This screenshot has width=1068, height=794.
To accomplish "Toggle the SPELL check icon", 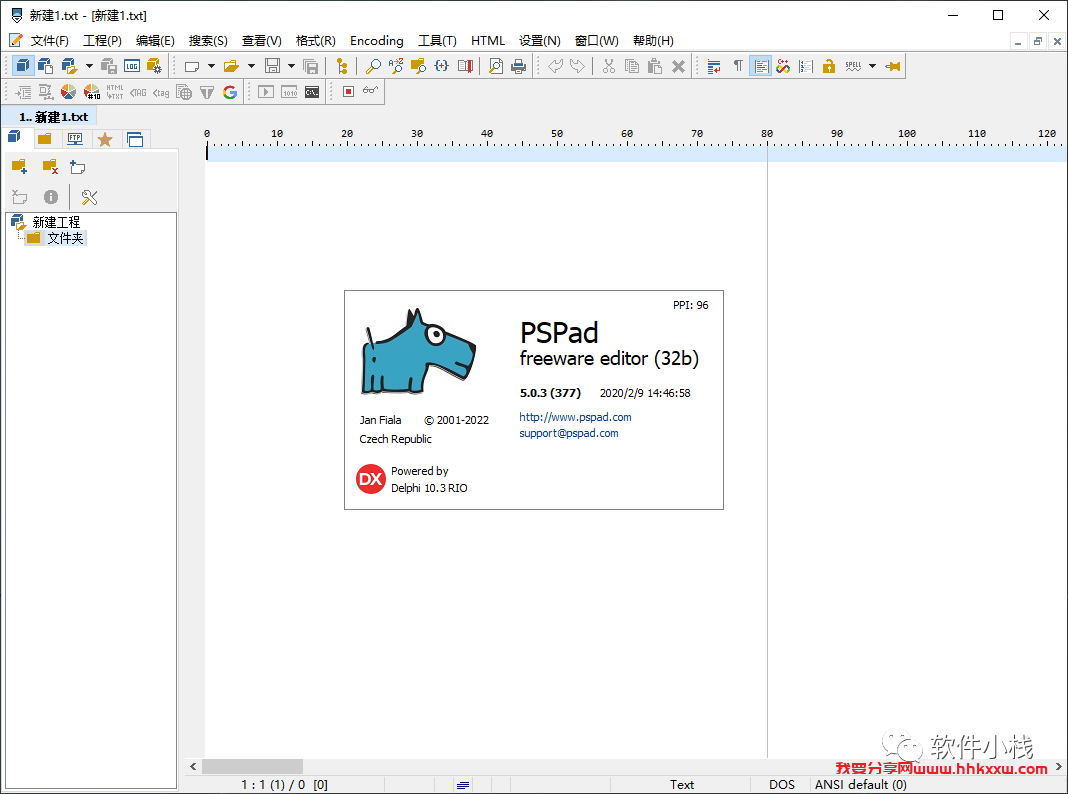I will 853,66.
